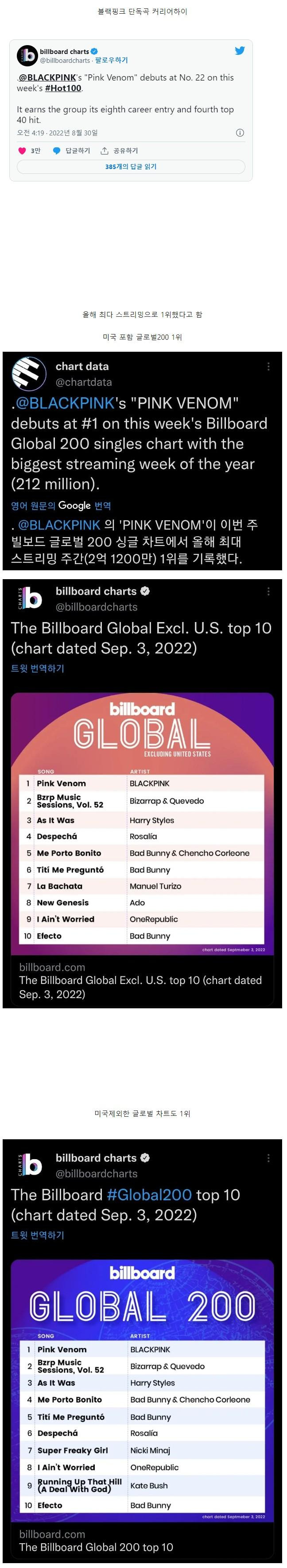Click the @BLACKPINK mention in first tweet
The height and width of the screenshot is (1568, 287).
[47, 77]
